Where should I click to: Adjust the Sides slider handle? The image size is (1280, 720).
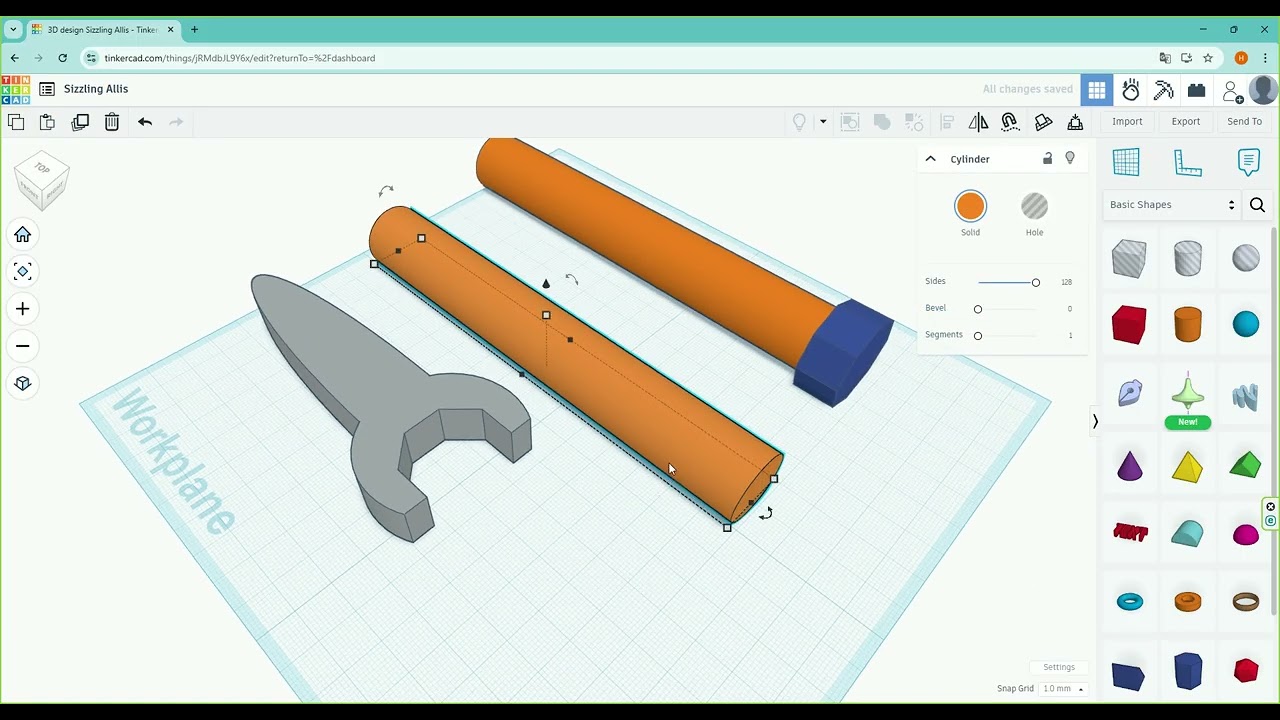[x=1036, y=283]
